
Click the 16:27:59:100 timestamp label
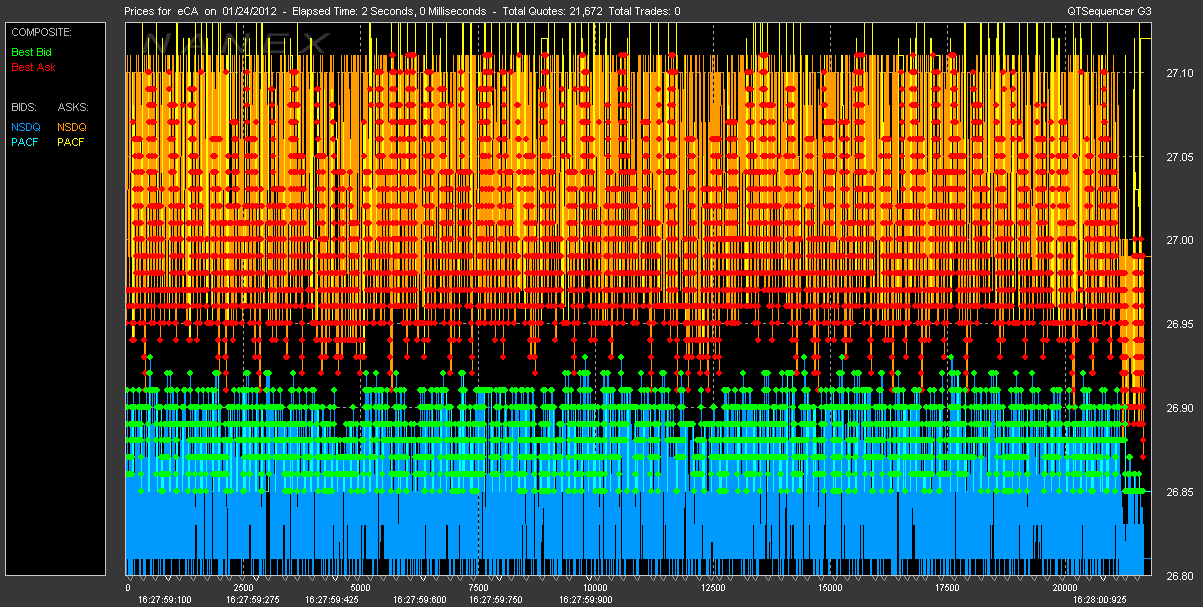pyautogui.click(x=165, y=600)
